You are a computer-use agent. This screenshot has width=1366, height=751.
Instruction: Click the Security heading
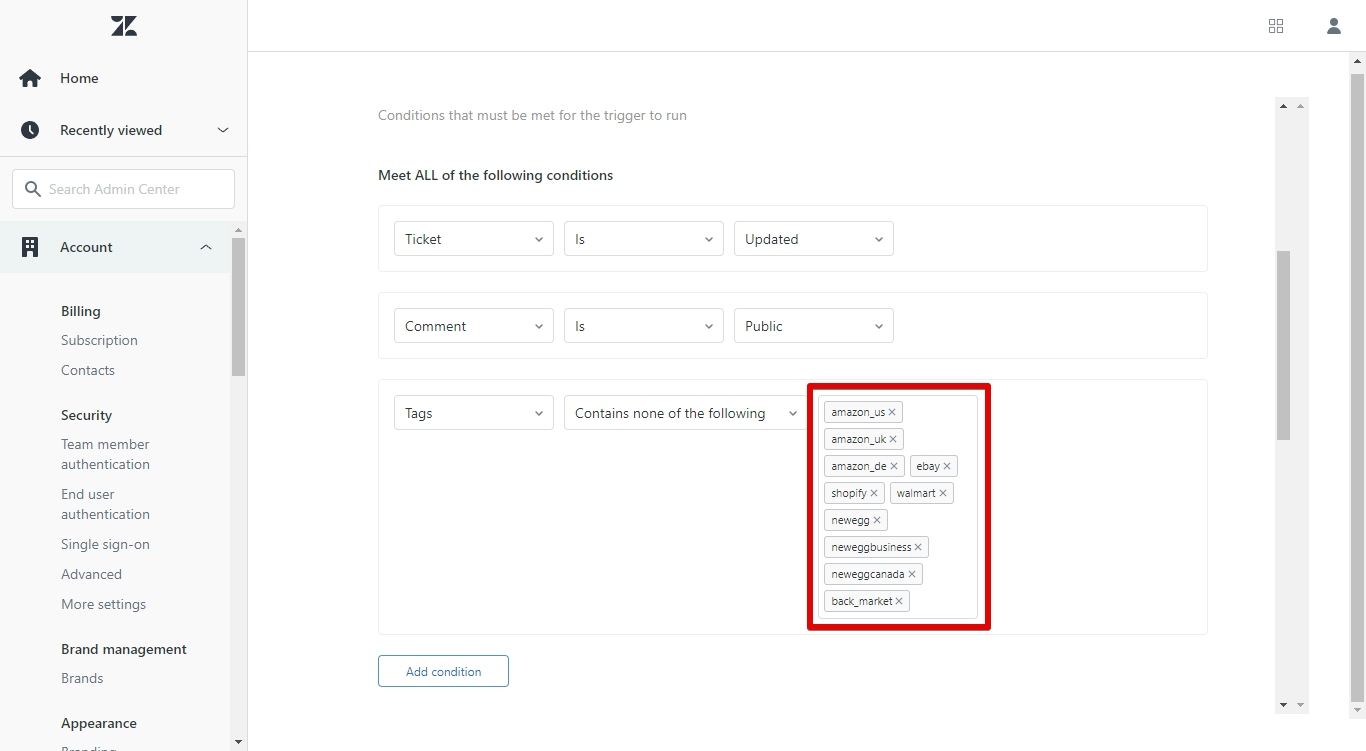(86, 415)
